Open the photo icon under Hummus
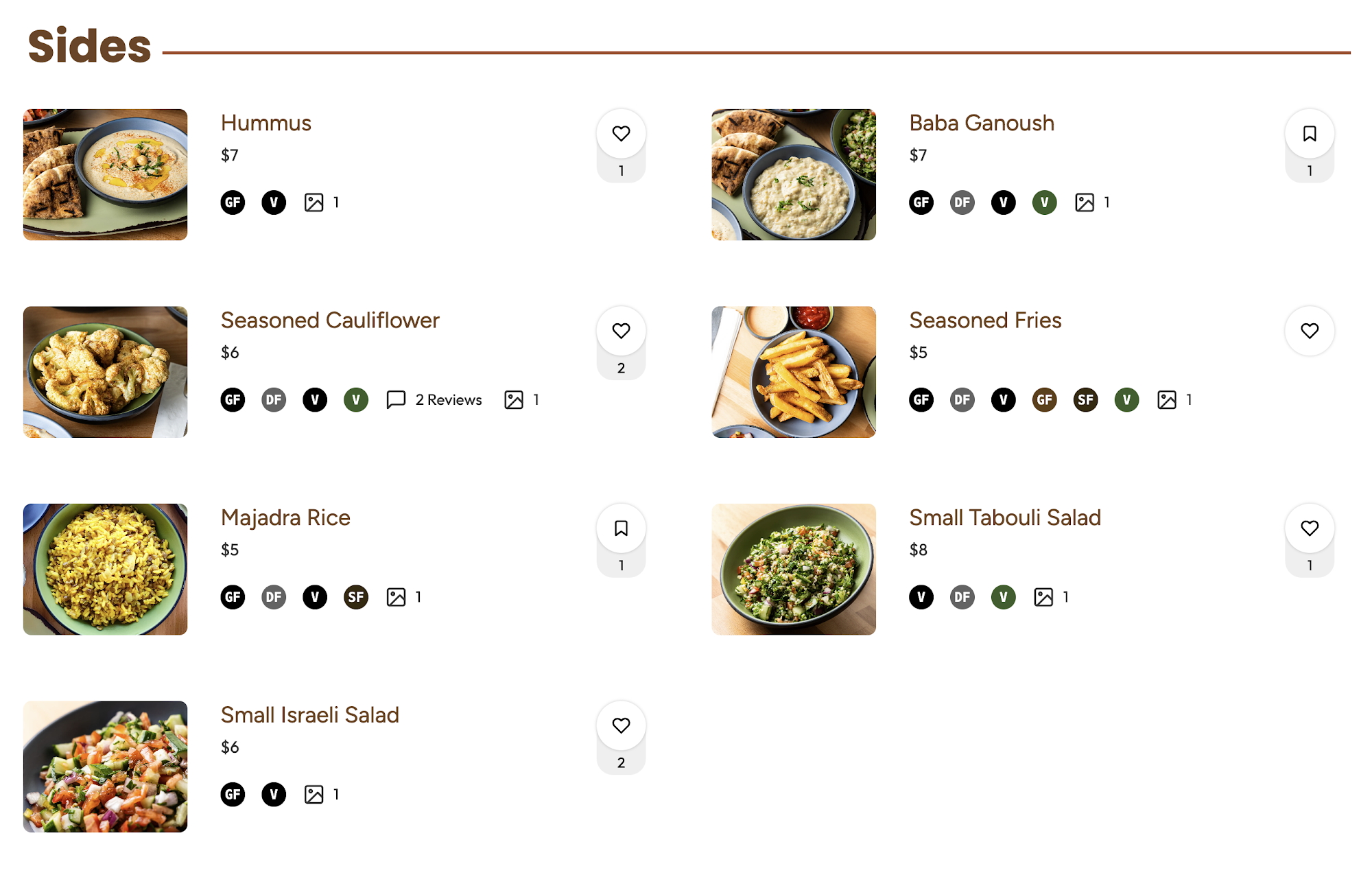 pos(314,202)
